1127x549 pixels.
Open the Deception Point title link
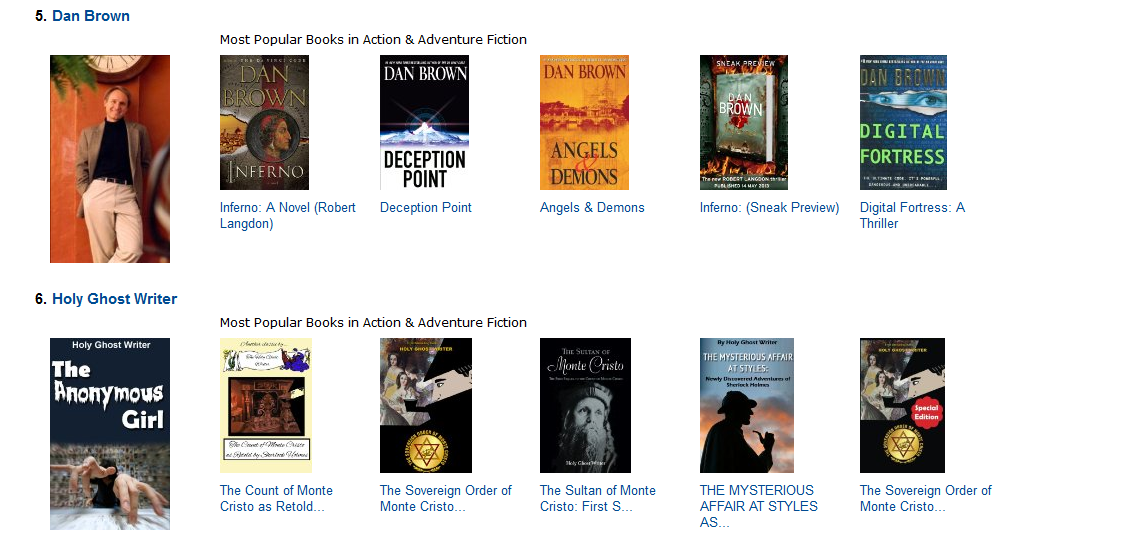(426, 208)
